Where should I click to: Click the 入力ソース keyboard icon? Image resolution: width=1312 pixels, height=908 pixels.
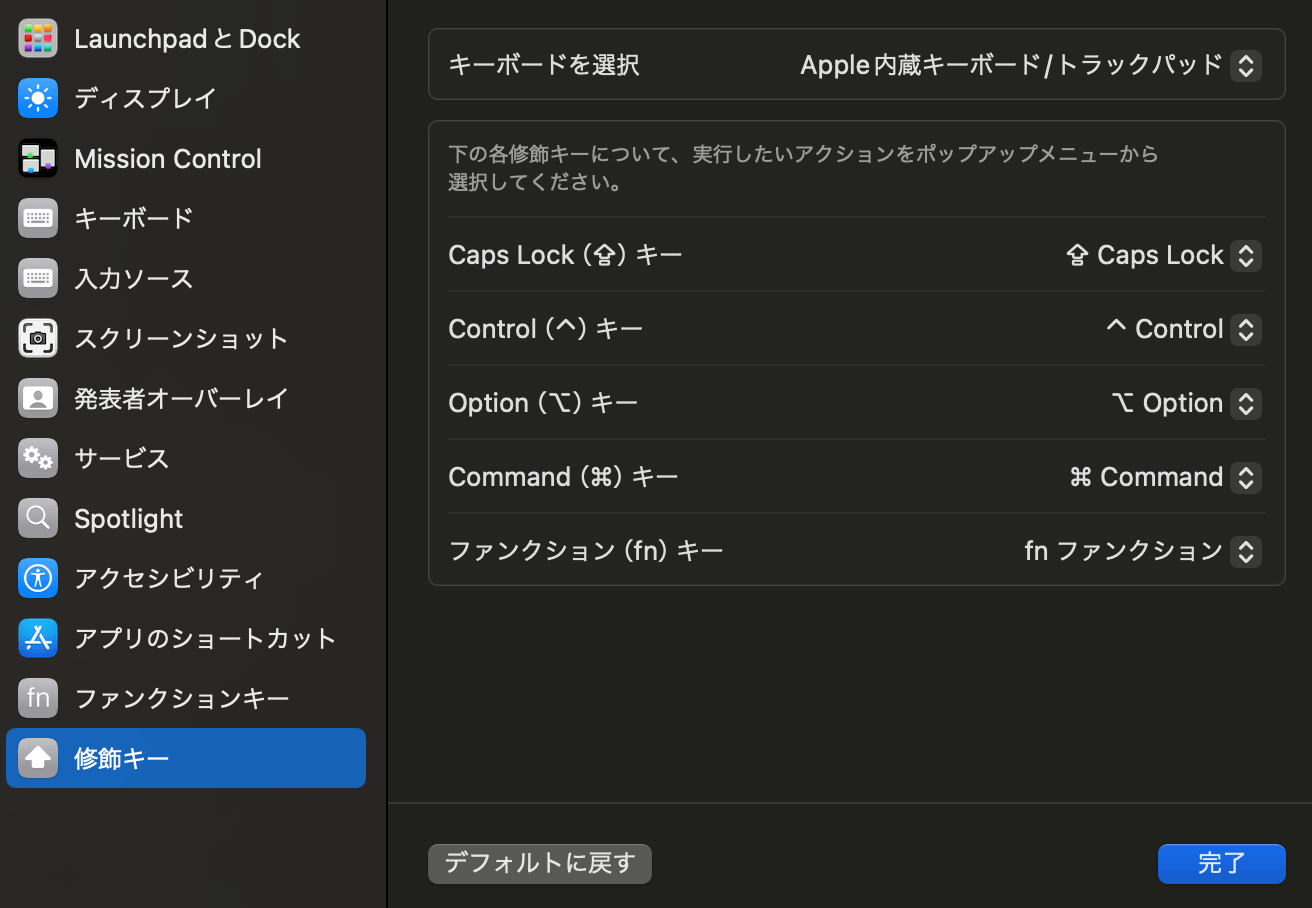pos(38,278)
